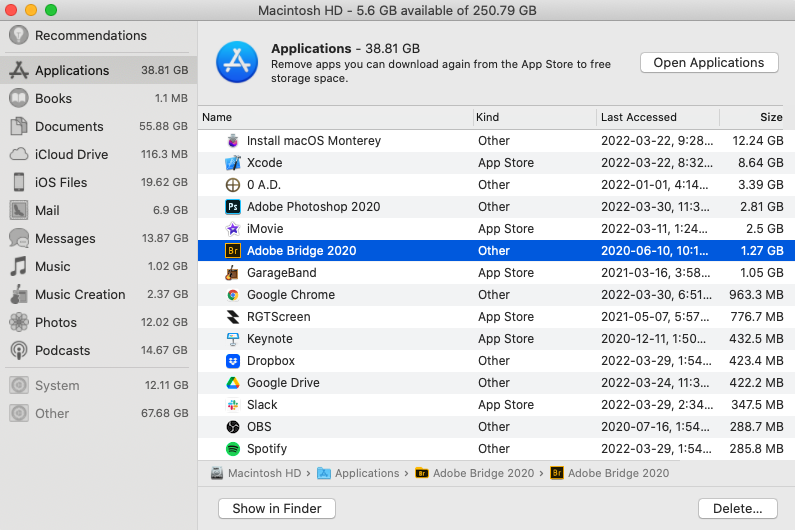The width and height of the screenshot is (795, 530).
Task: Click the large App Store header icon
Action: (x=237, y=62)
